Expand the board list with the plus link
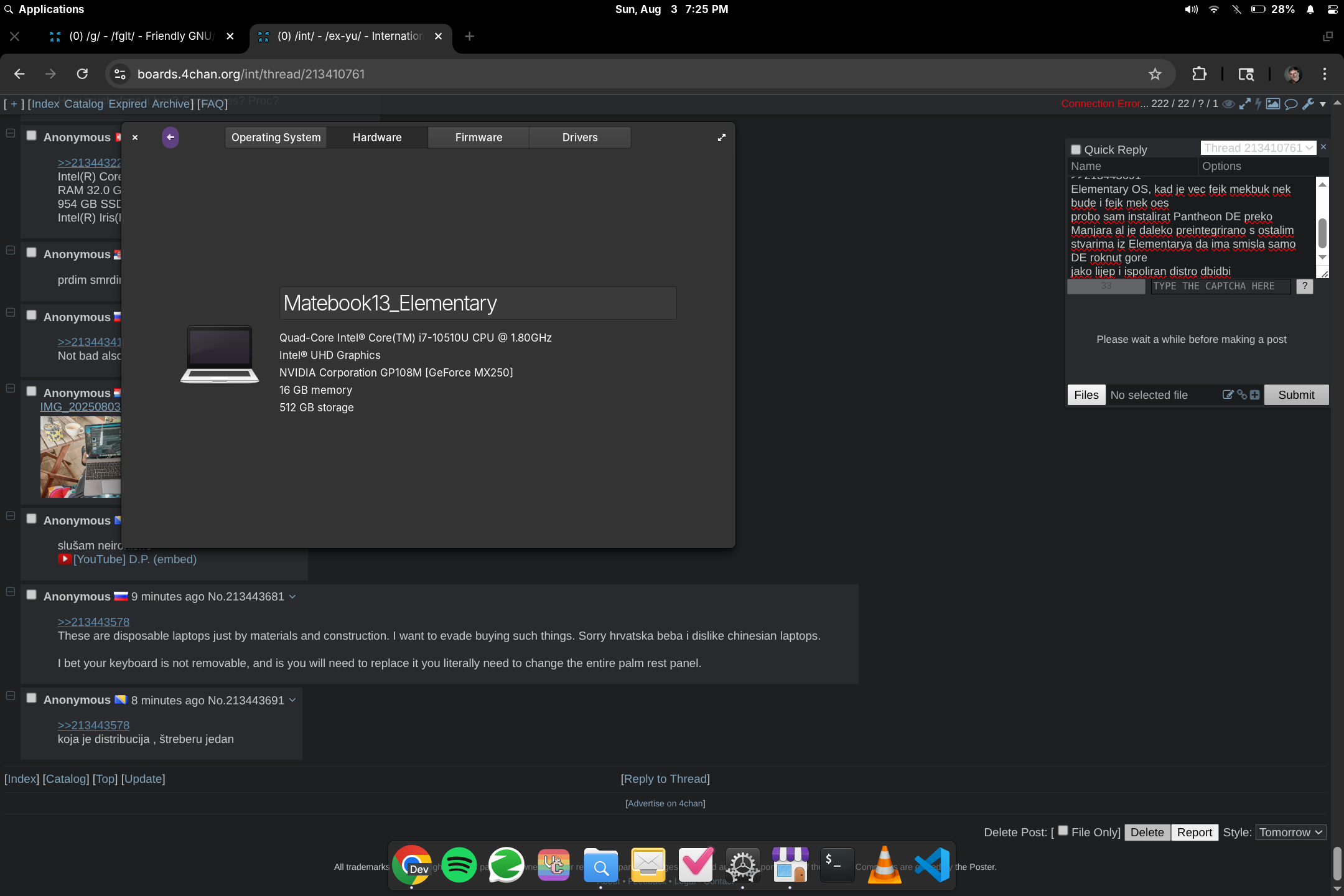1344x896 pixels. click(x=14, y=104)
